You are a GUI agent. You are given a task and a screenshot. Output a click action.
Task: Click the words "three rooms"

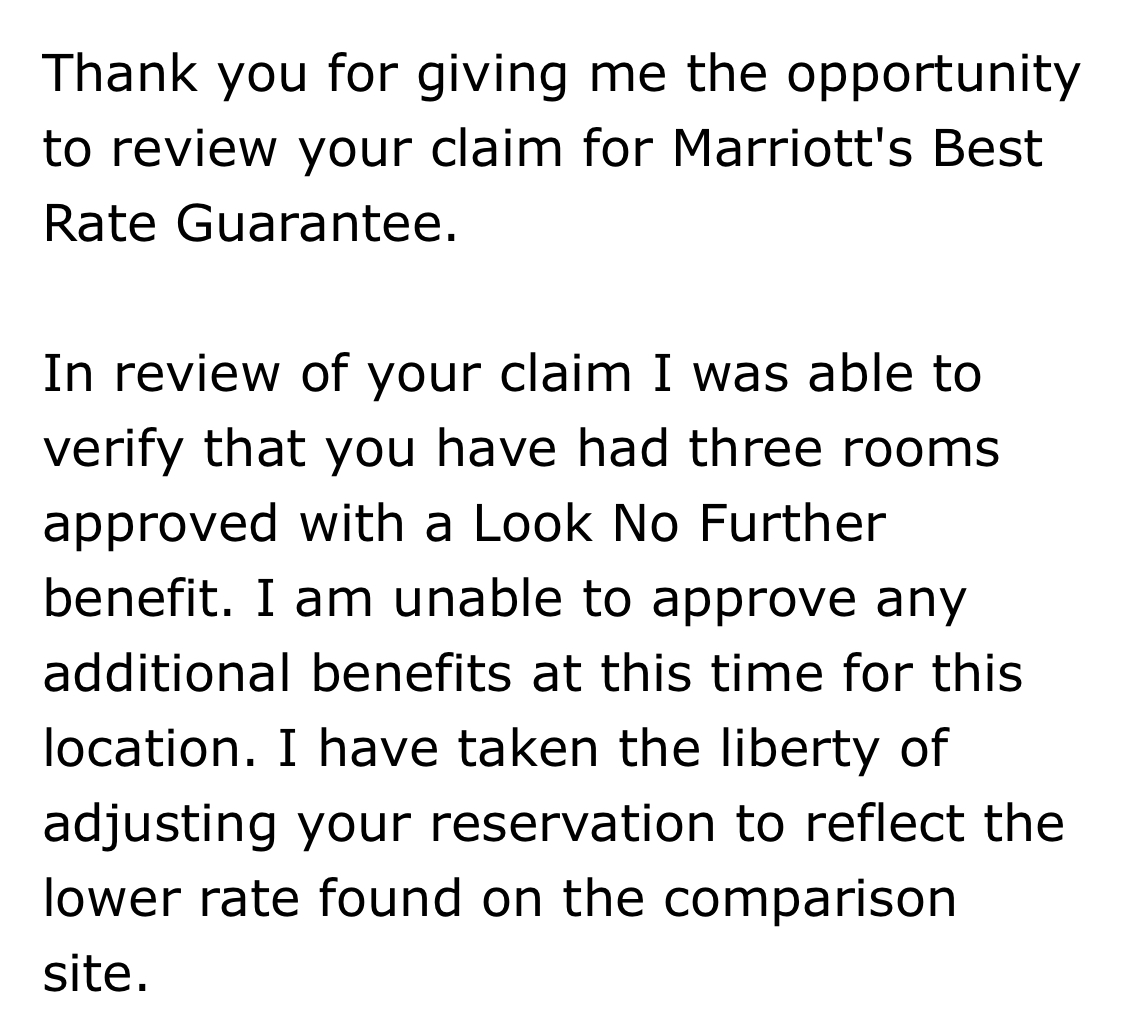844,448
